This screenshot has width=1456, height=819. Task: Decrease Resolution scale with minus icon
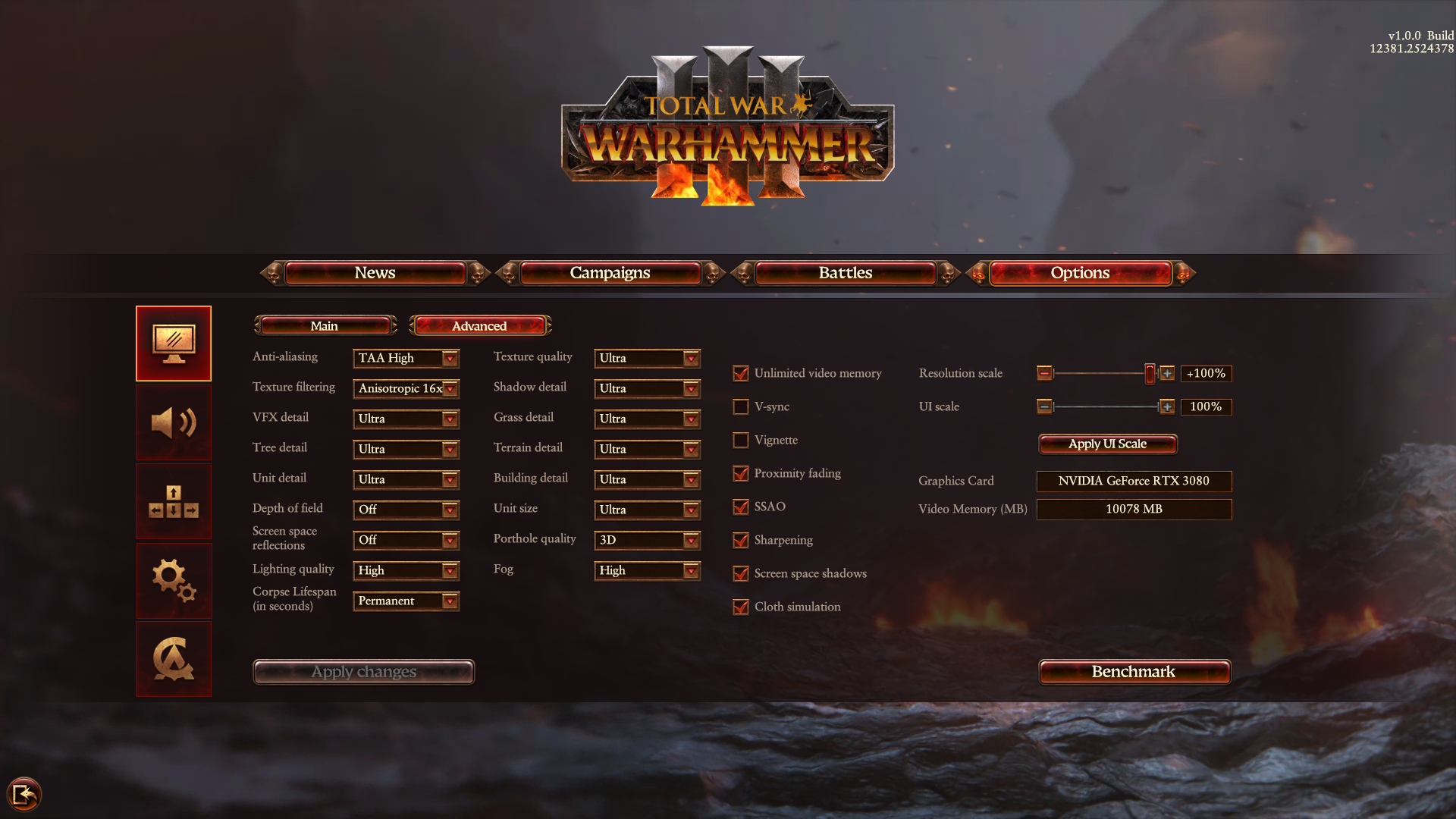coord(1044,373)
